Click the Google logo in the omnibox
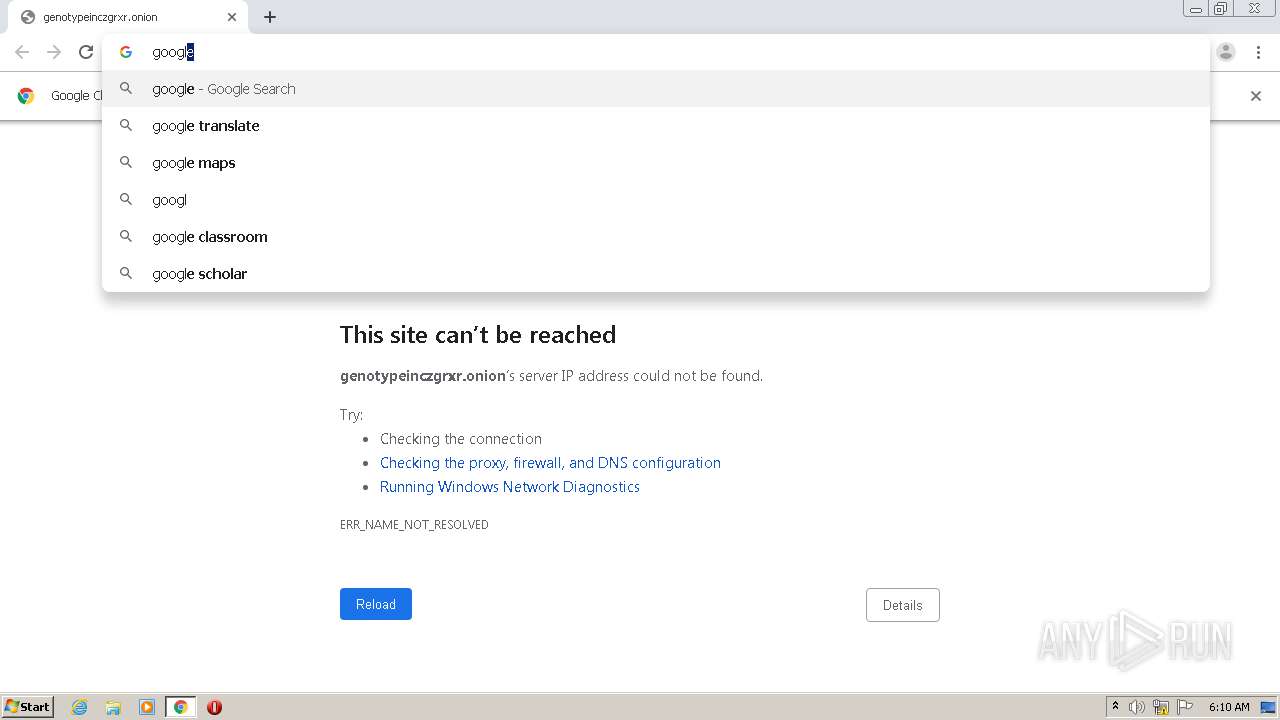 pyautogui.click(x=126, y=52)
